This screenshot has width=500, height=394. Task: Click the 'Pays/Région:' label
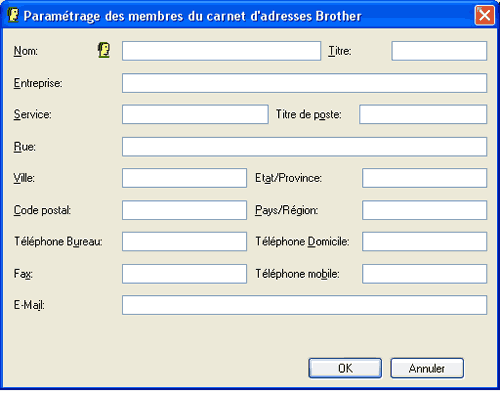tap(287, 210)
